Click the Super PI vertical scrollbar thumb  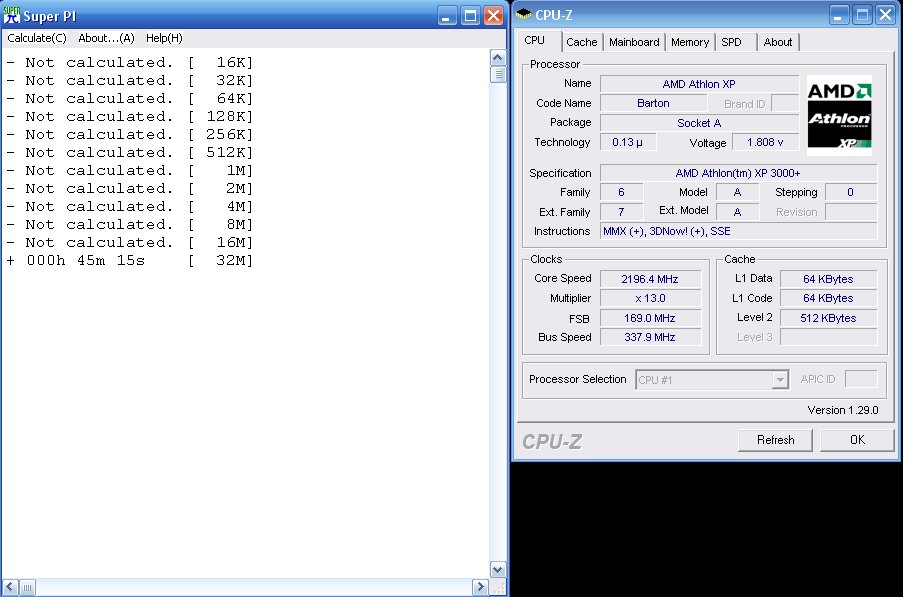click(498, 75)
